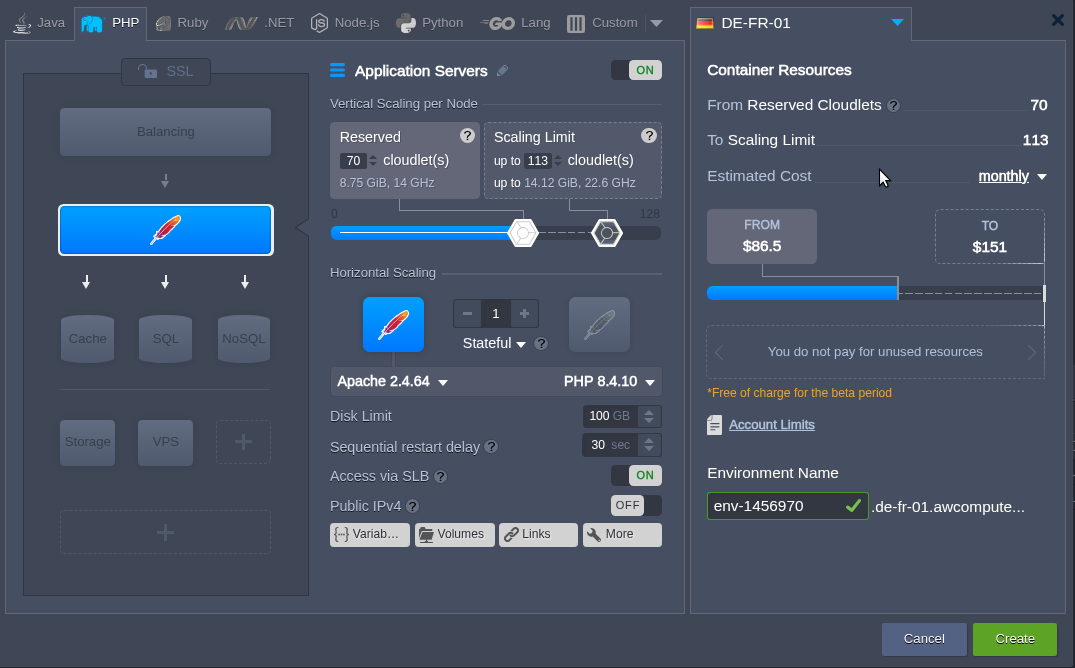Open the DE-FR-01 region dropdown

(x=800, y=23)
